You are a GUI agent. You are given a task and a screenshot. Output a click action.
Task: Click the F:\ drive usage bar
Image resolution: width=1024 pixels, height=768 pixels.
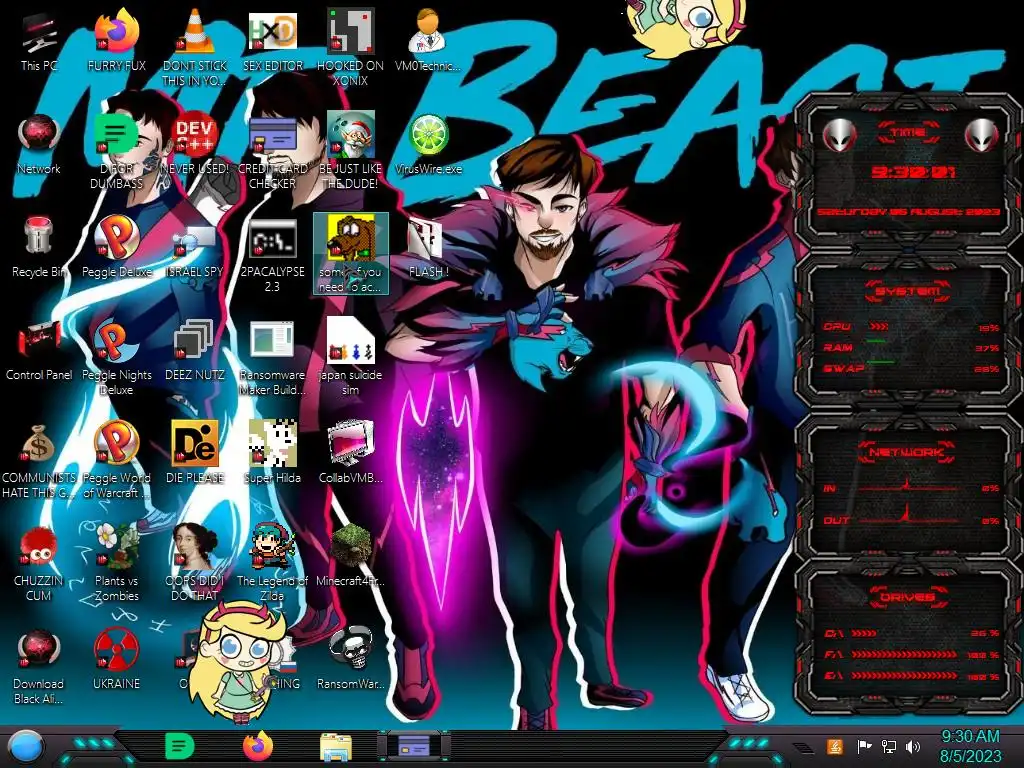pyautogui.click(x=910, y=654)
